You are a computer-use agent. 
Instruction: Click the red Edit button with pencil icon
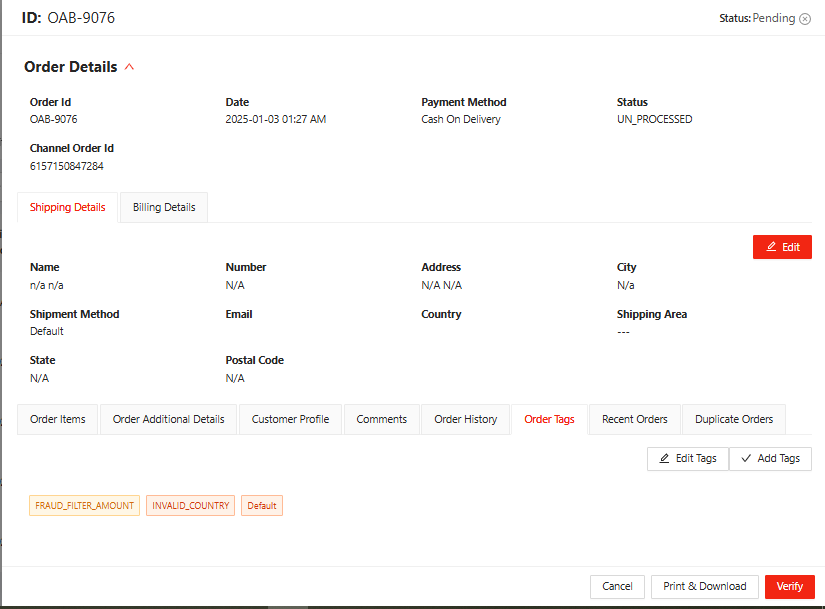[x=782, y=247]
